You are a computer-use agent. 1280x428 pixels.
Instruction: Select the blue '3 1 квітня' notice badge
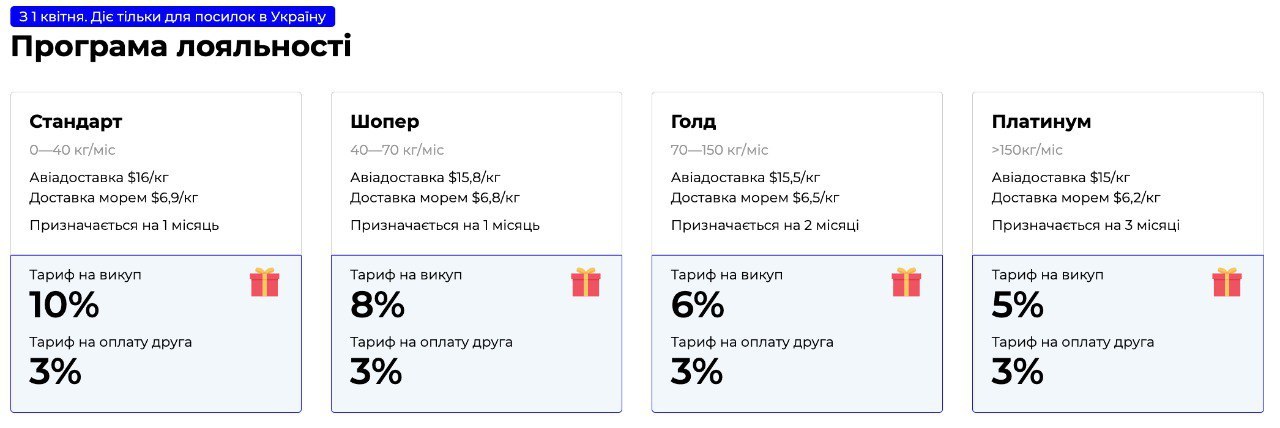(172, 16)
